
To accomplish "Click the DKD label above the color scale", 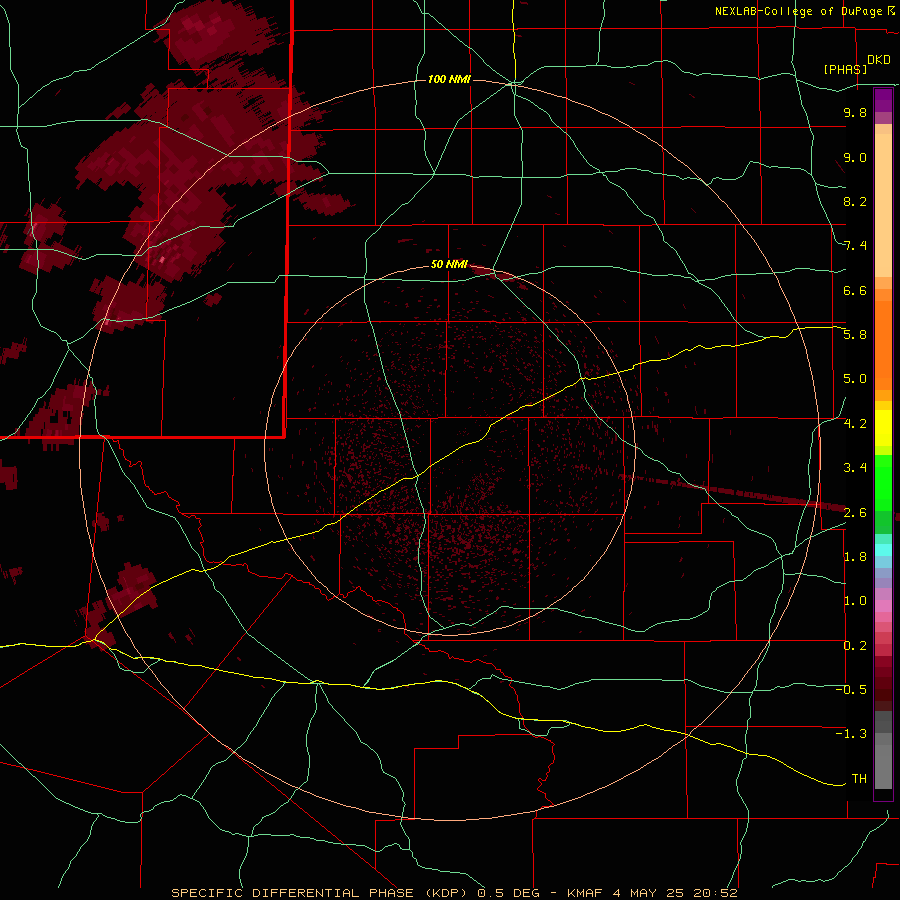I will click(879, 60).
